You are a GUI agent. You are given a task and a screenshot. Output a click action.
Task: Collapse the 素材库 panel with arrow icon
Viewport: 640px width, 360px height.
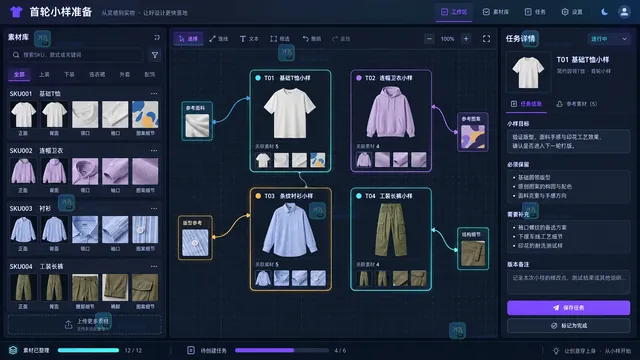(157, 37)
